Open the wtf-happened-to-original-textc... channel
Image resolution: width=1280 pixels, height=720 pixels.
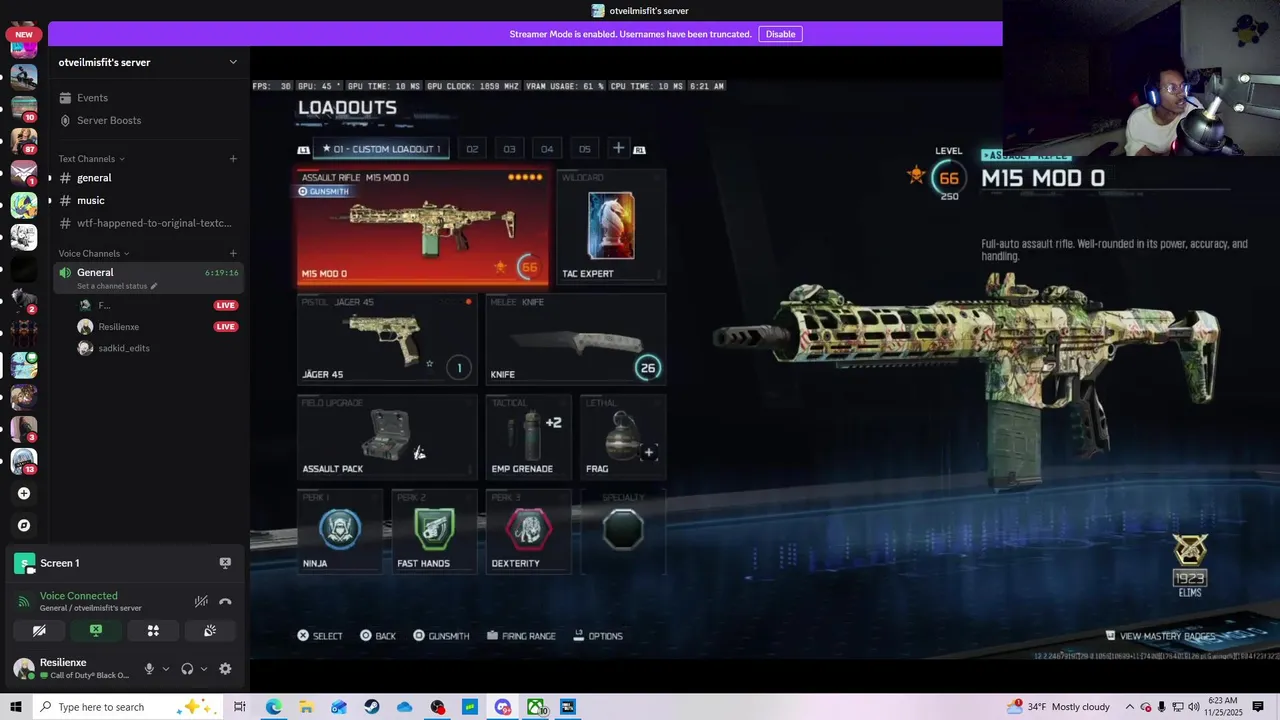[x=149, y=223]
